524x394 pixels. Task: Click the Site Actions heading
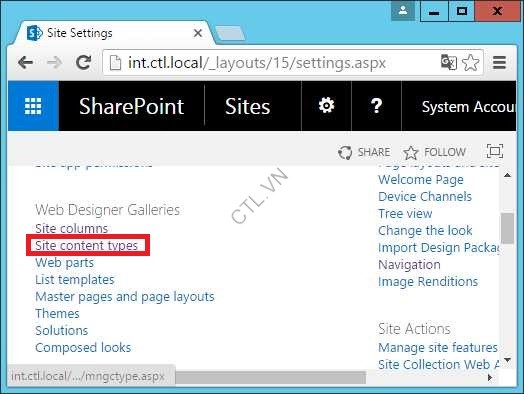coord(414,329)
